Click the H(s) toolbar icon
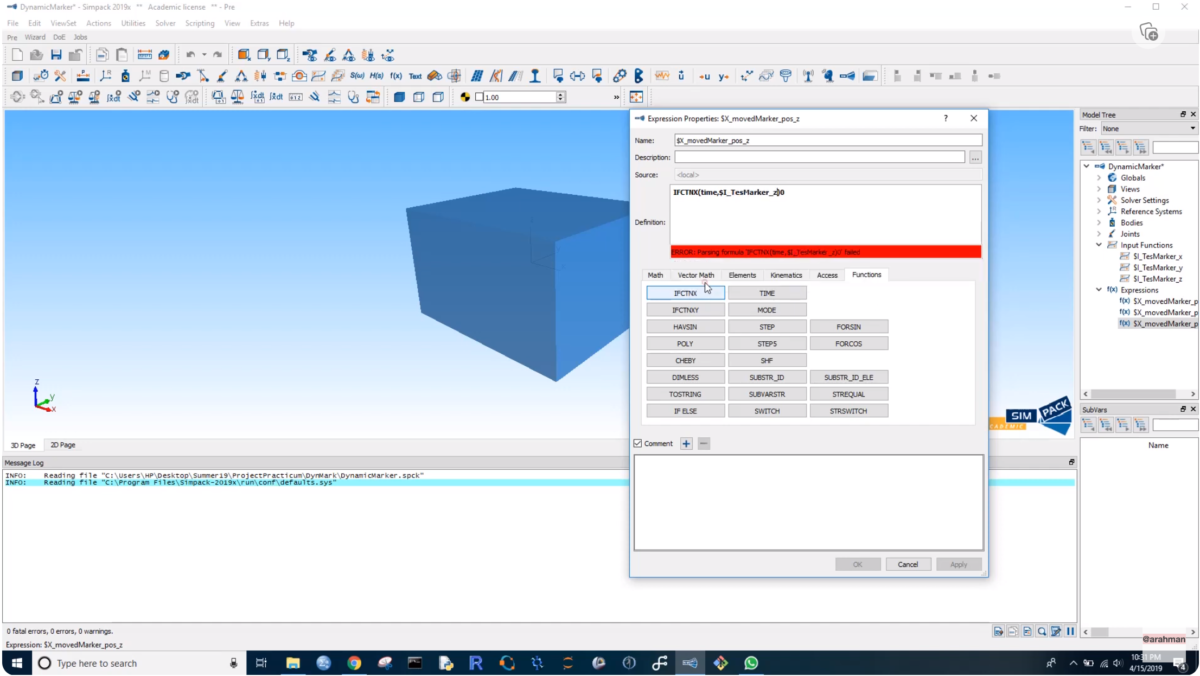The image size is (1200, 676). pyautogui.click(x=377, y=76)
